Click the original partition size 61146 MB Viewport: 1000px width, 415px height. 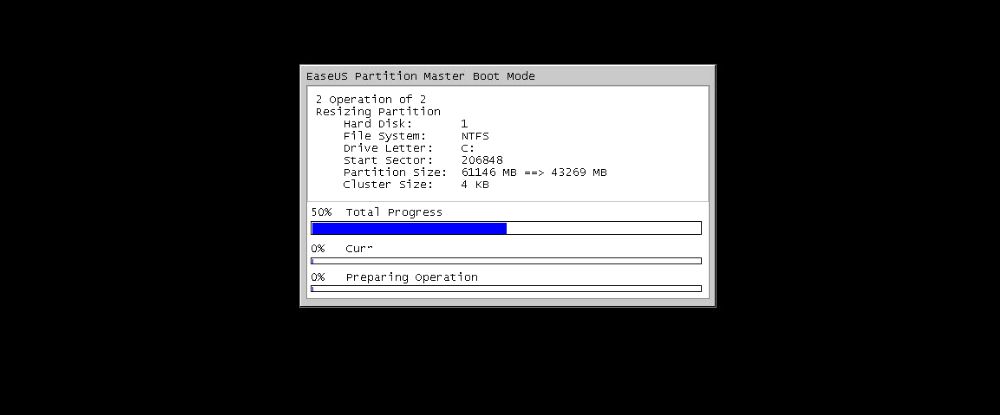489,172
